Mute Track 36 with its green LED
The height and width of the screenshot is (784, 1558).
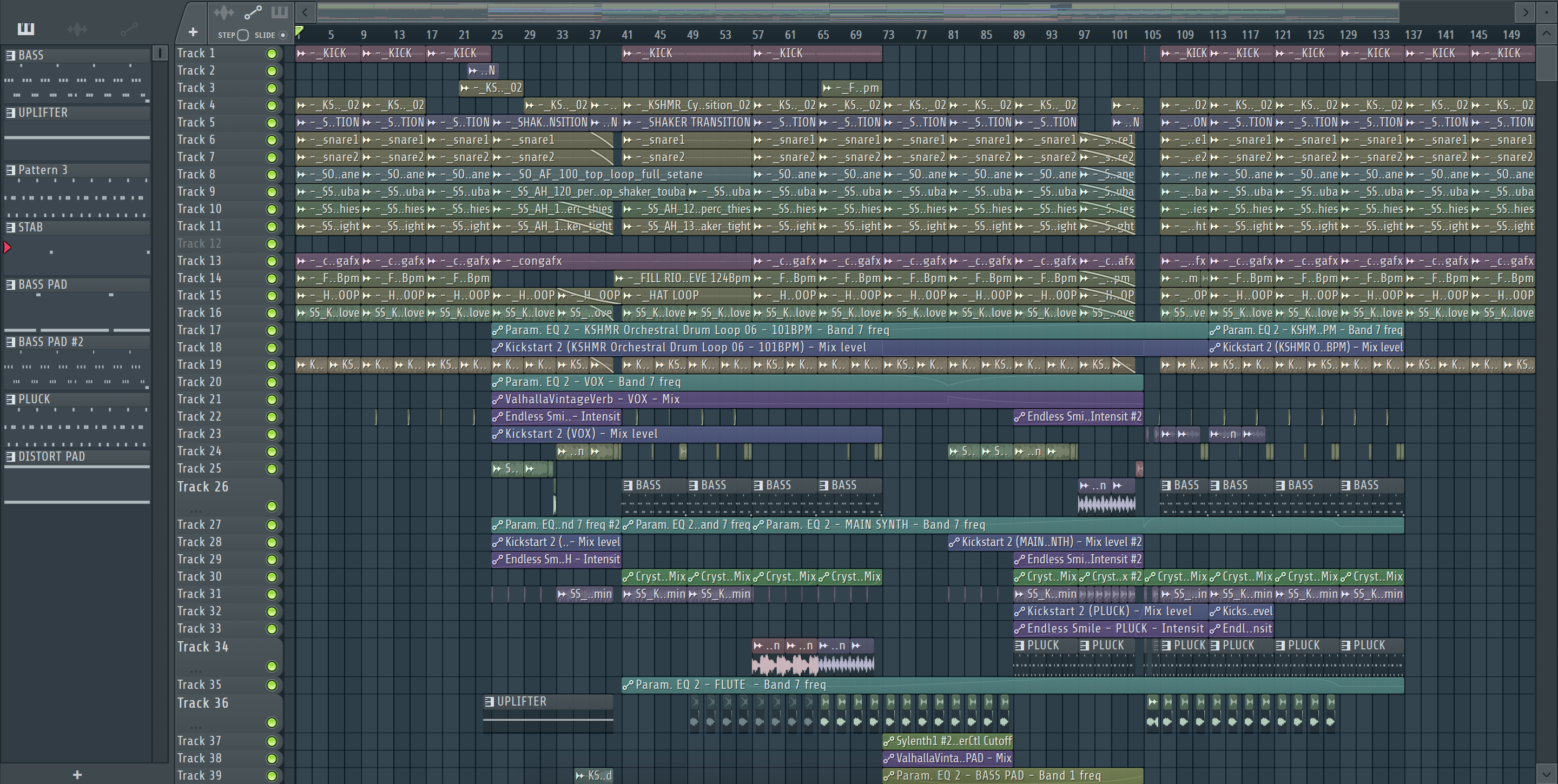pos(272,723)
